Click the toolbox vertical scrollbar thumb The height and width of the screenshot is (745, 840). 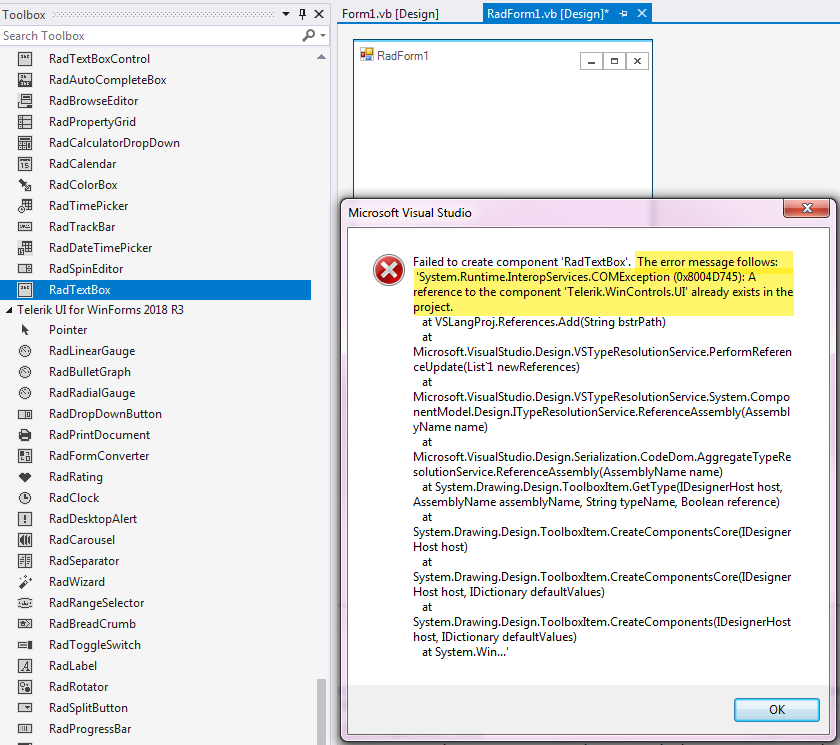click(x=321, y=711)
